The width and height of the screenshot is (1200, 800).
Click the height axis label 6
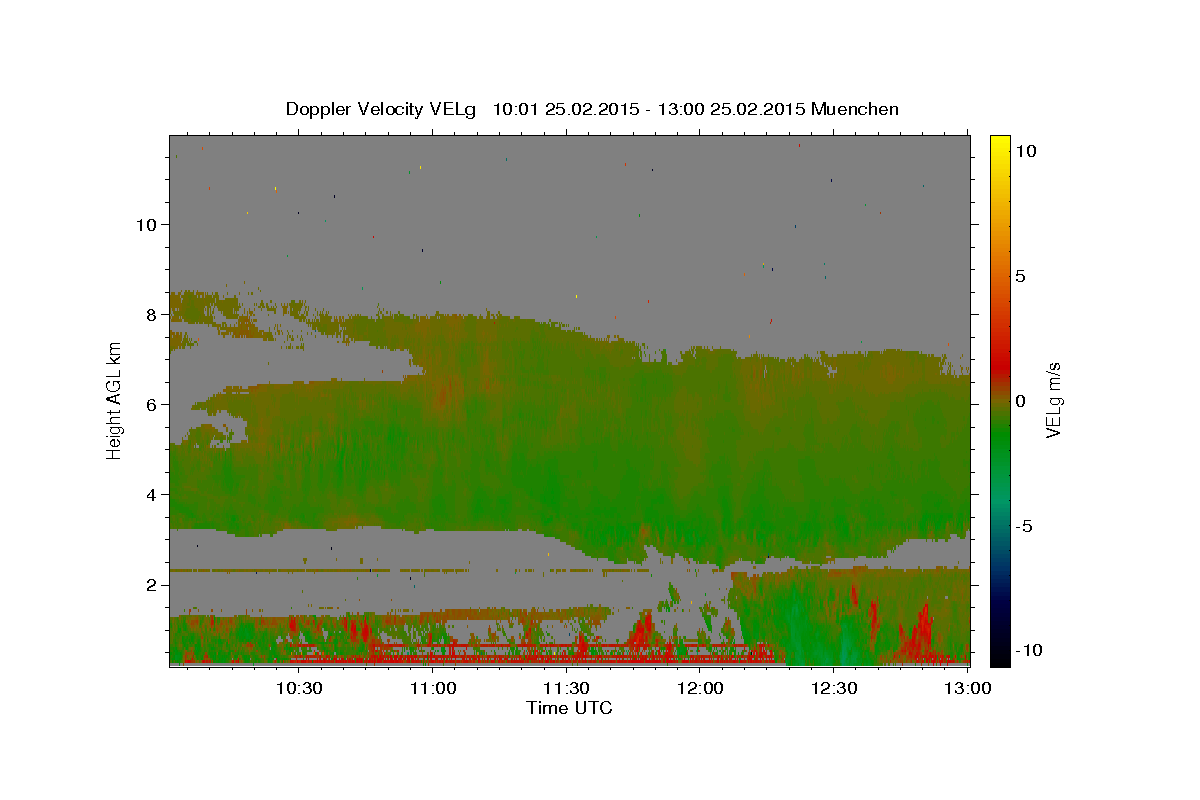click(x=151, y=404)
